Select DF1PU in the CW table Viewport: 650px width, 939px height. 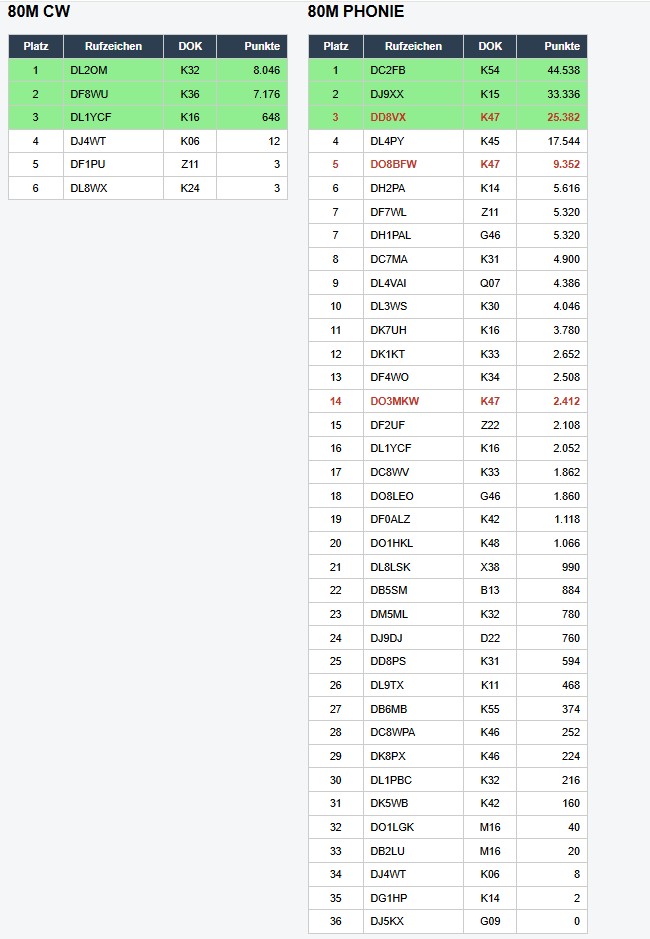coord(88,164)
